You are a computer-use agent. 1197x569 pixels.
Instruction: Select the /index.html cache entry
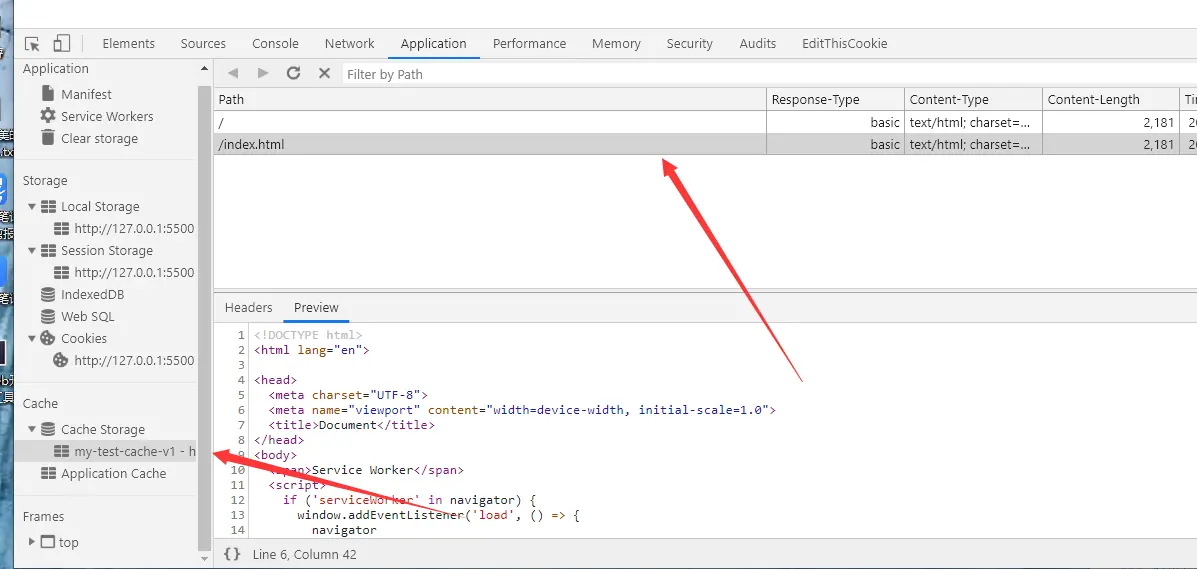click(x=705, y=144)
